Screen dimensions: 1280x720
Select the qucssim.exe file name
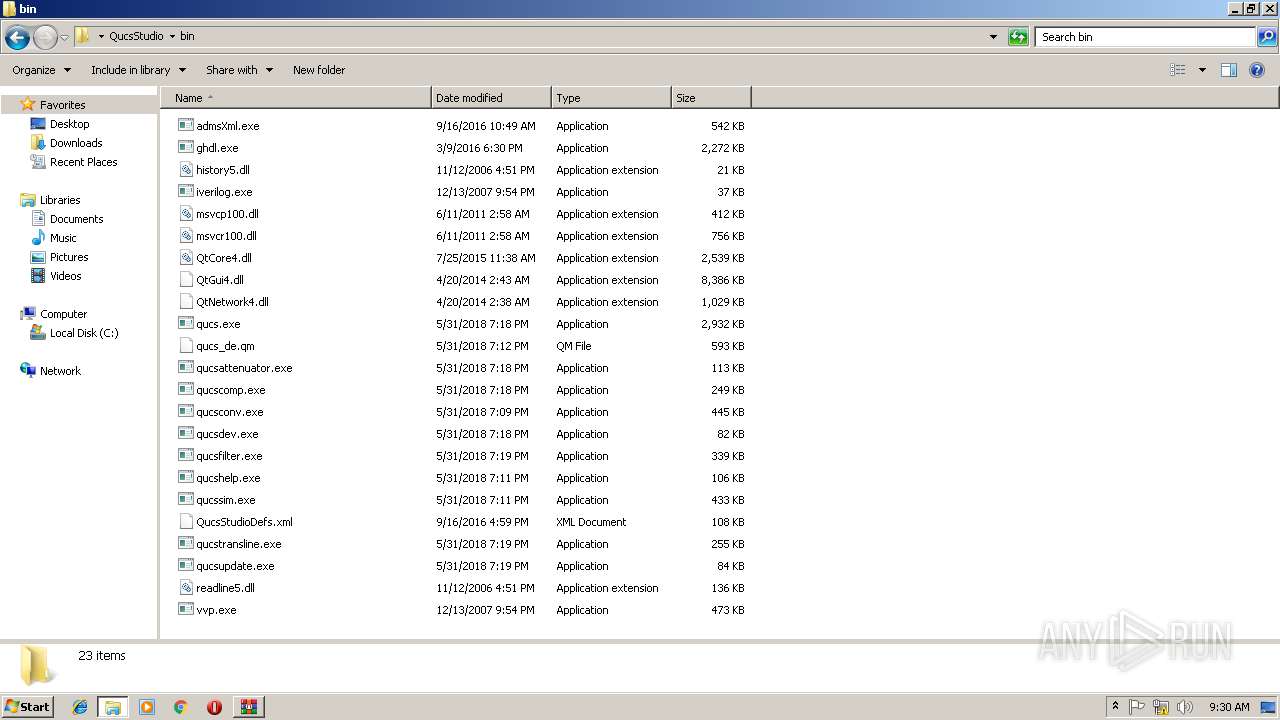pos(226,500)
